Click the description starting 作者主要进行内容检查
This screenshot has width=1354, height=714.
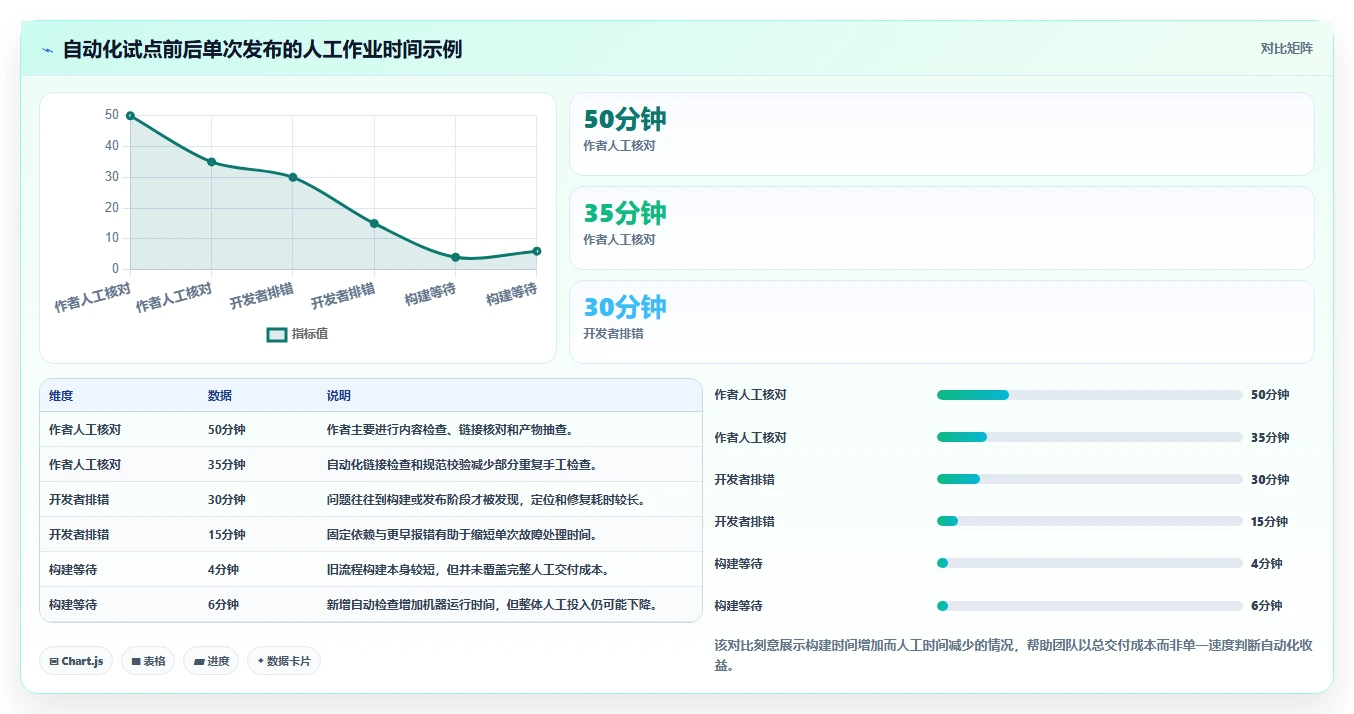pyautogui.click(x=450, y=430)
